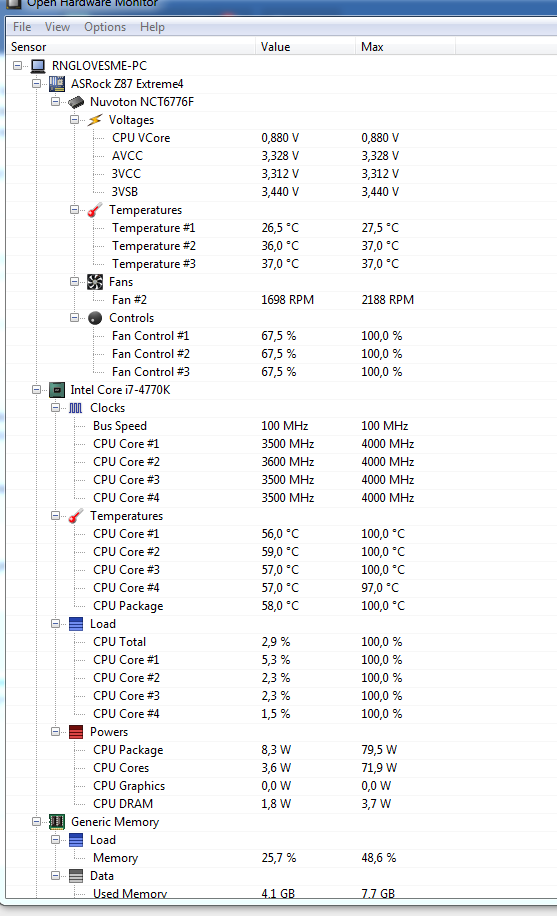Select the CPU VCore voltage row
This screenshot has width=557, height=916.
coord(282,138)
